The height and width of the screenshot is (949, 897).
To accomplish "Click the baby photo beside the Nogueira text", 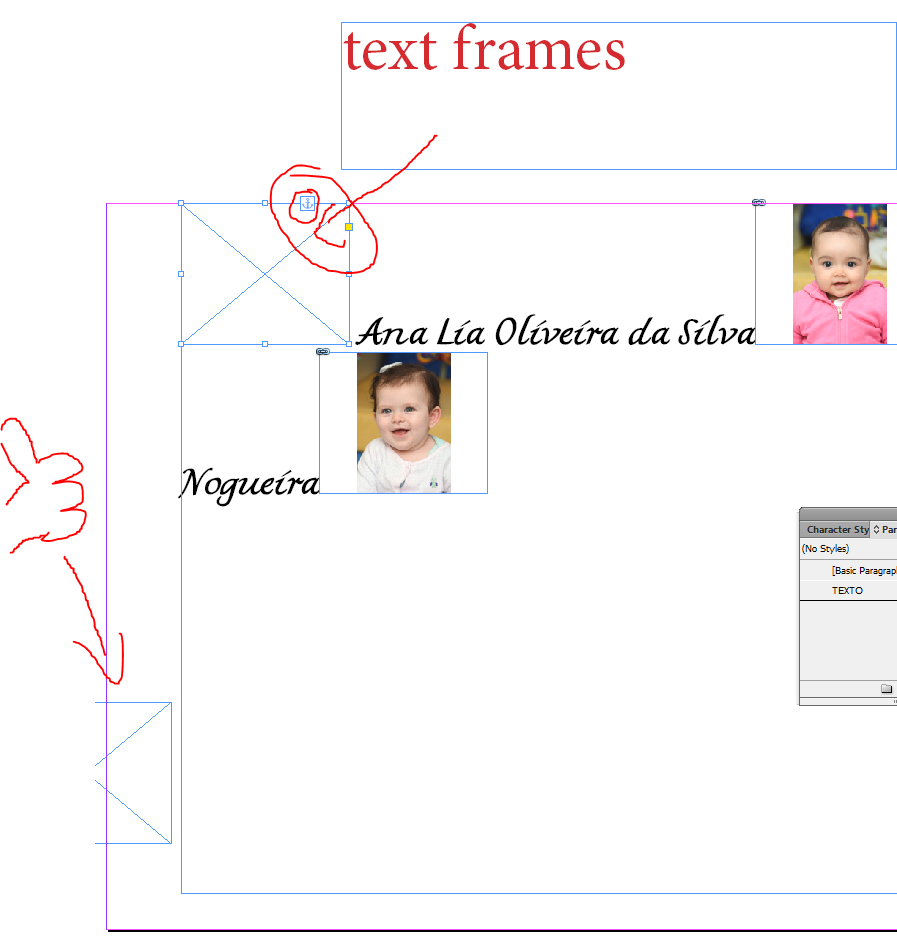I will [401, 423].
